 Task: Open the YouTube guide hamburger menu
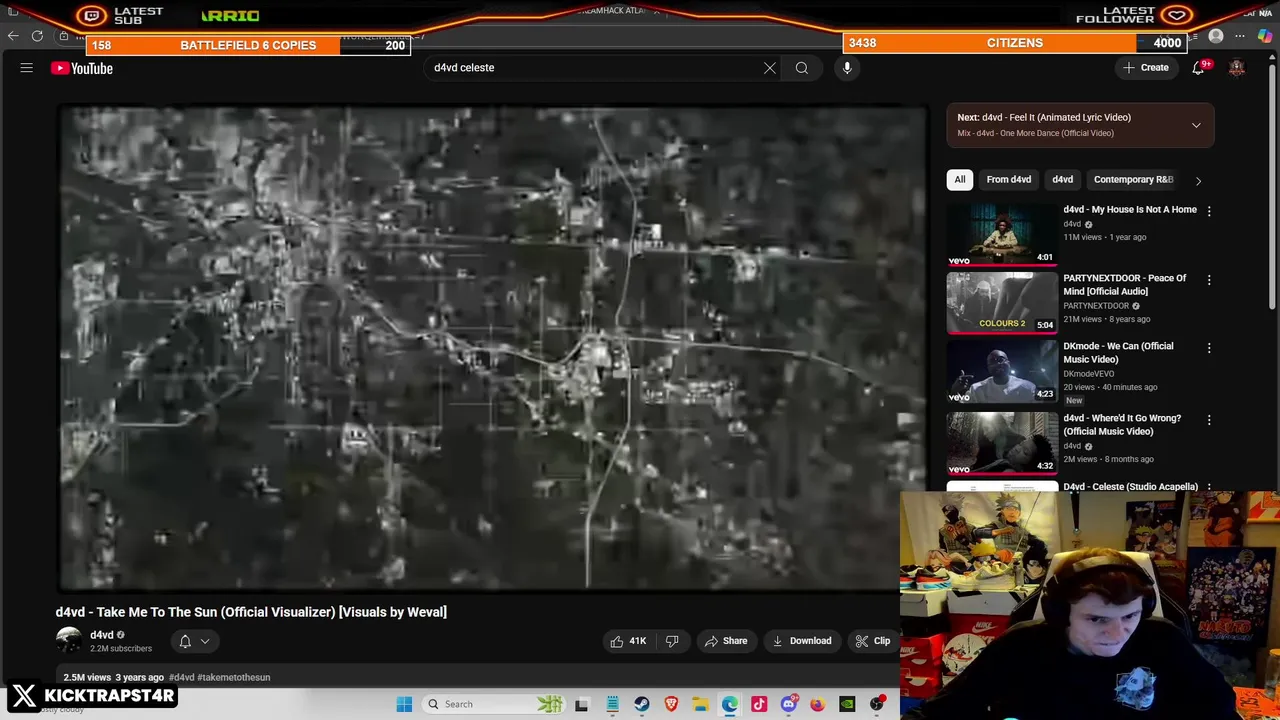(x=27, y=68)
